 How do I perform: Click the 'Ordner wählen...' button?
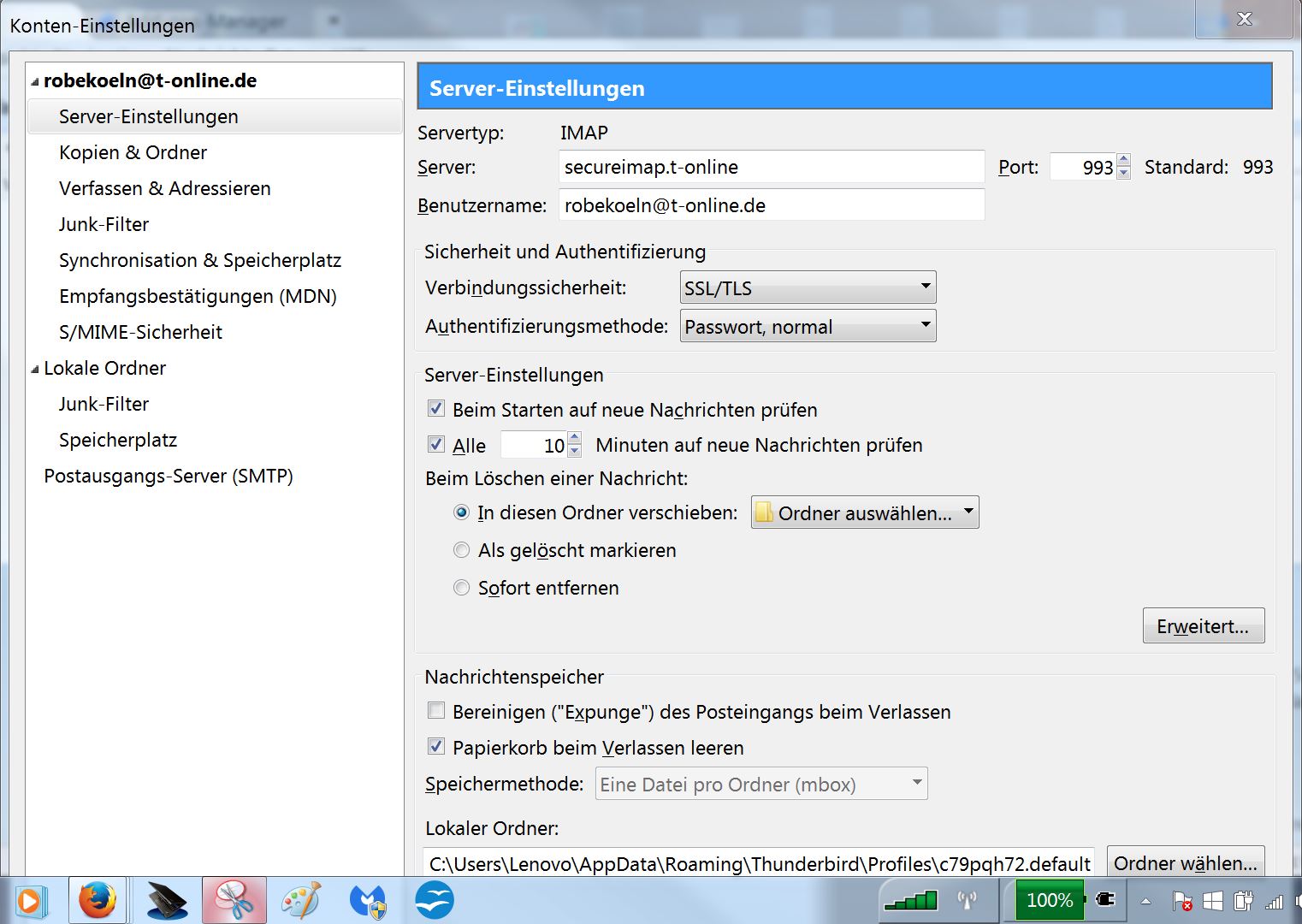click(x=1185, y=862)
